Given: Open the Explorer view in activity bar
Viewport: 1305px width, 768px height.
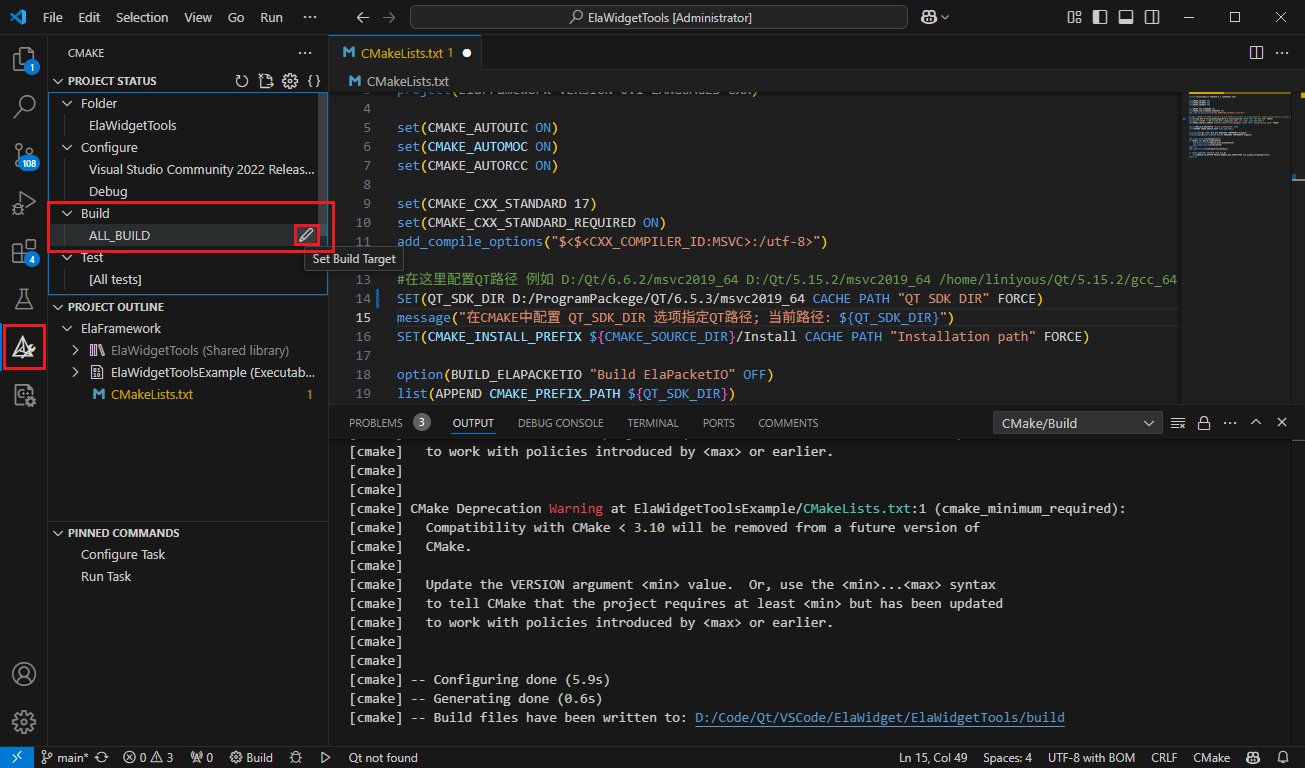Looking at the screenshot, I should (x=23, y=60).
